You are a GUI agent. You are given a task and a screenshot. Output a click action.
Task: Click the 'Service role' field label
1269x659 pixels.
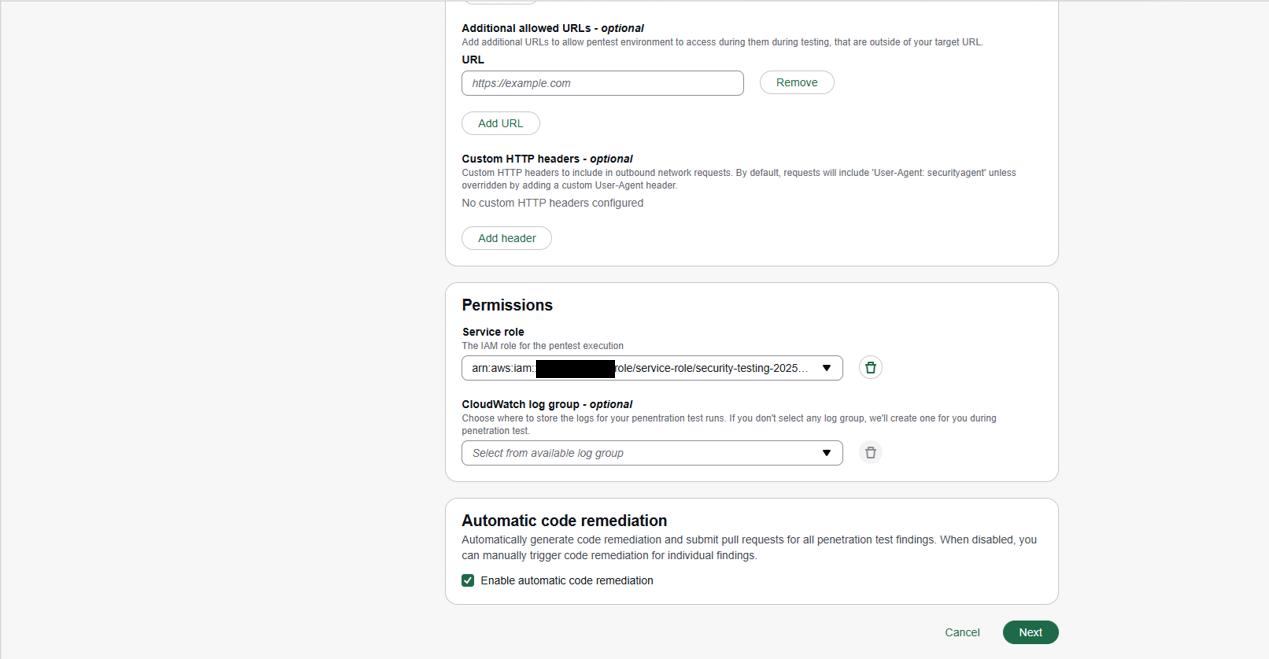(493, 332)
